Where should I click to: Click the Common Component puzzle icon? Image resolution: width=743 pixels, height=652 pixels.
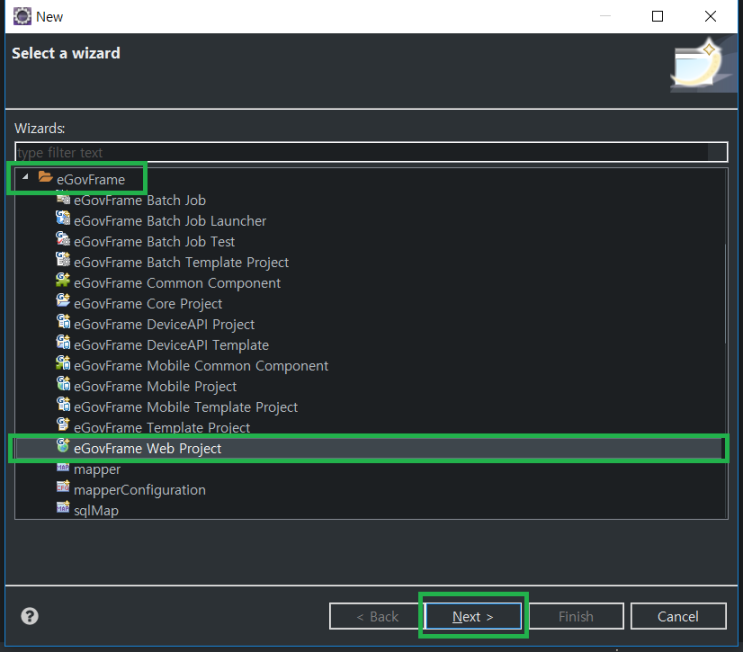[63, 281]
